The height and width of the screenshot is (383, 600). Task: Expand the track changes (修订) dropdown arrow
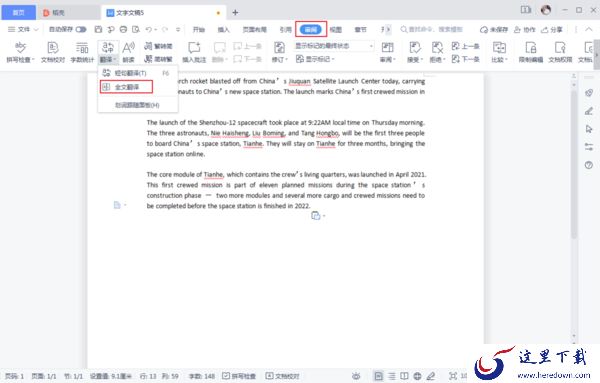click(286, 60)
